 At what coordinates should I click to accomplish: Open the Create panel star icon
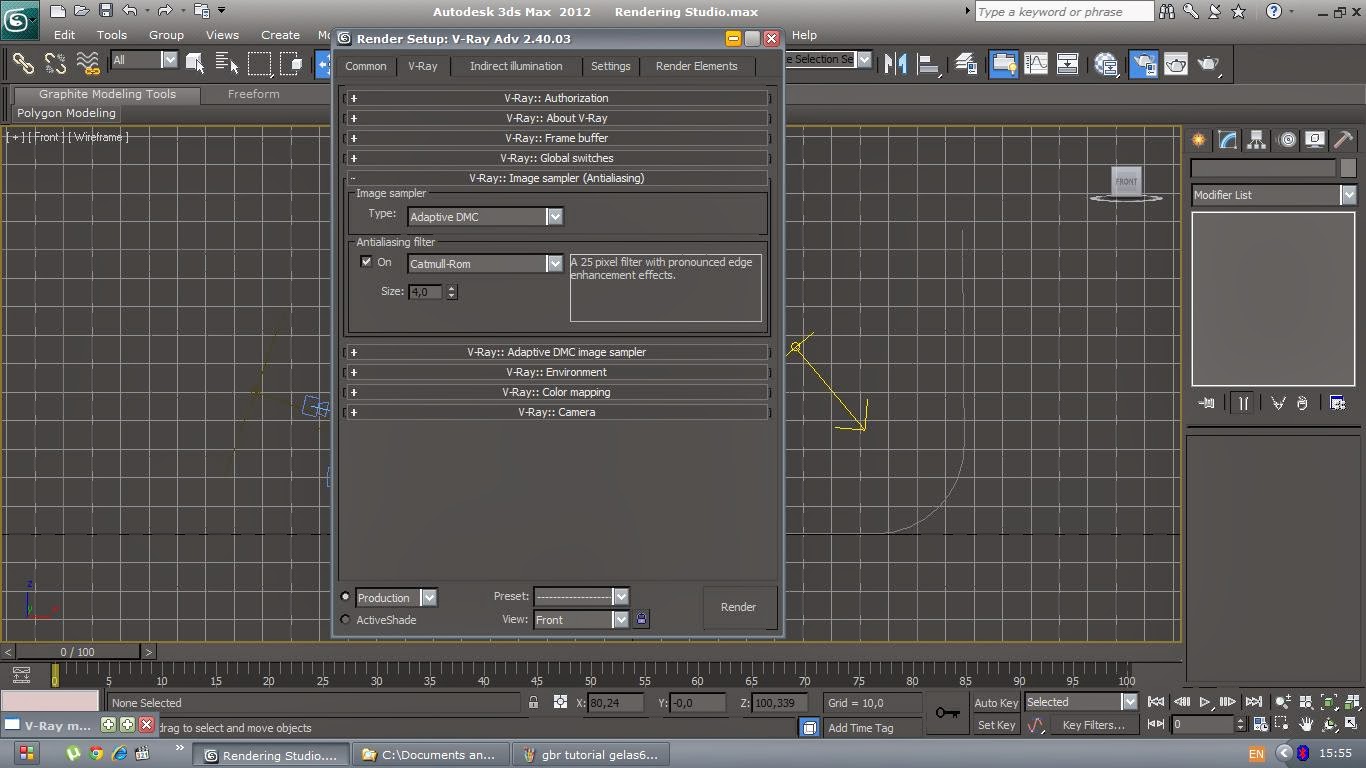[x=1198, y=140]
